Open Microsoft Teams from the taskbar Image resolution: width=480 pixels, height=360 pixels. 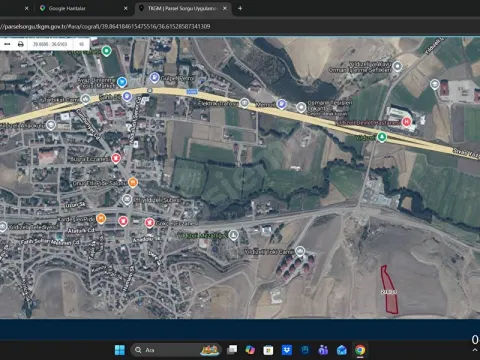323,350
